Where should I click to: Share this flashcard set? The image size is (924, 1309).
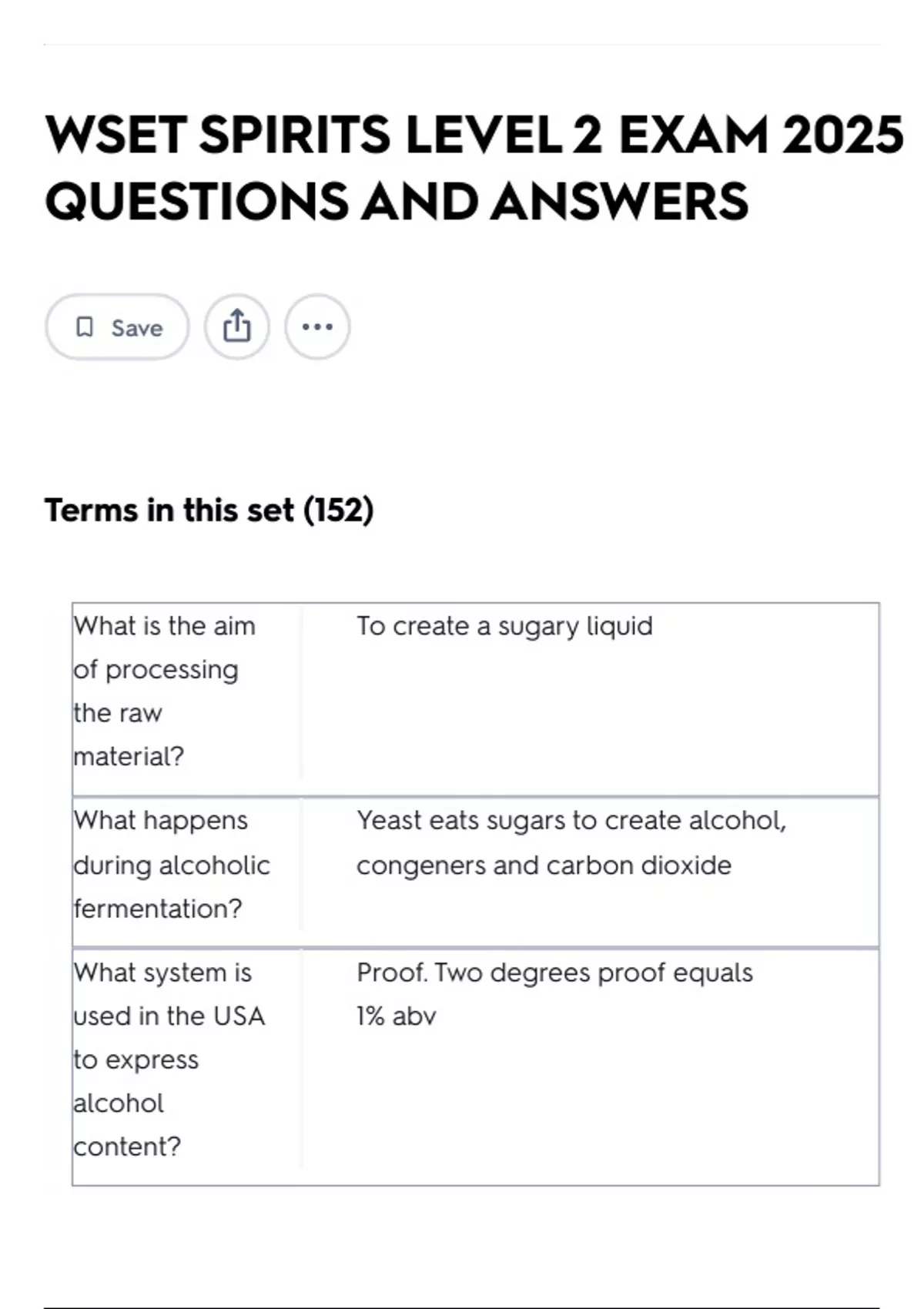(x=237, y=327)
